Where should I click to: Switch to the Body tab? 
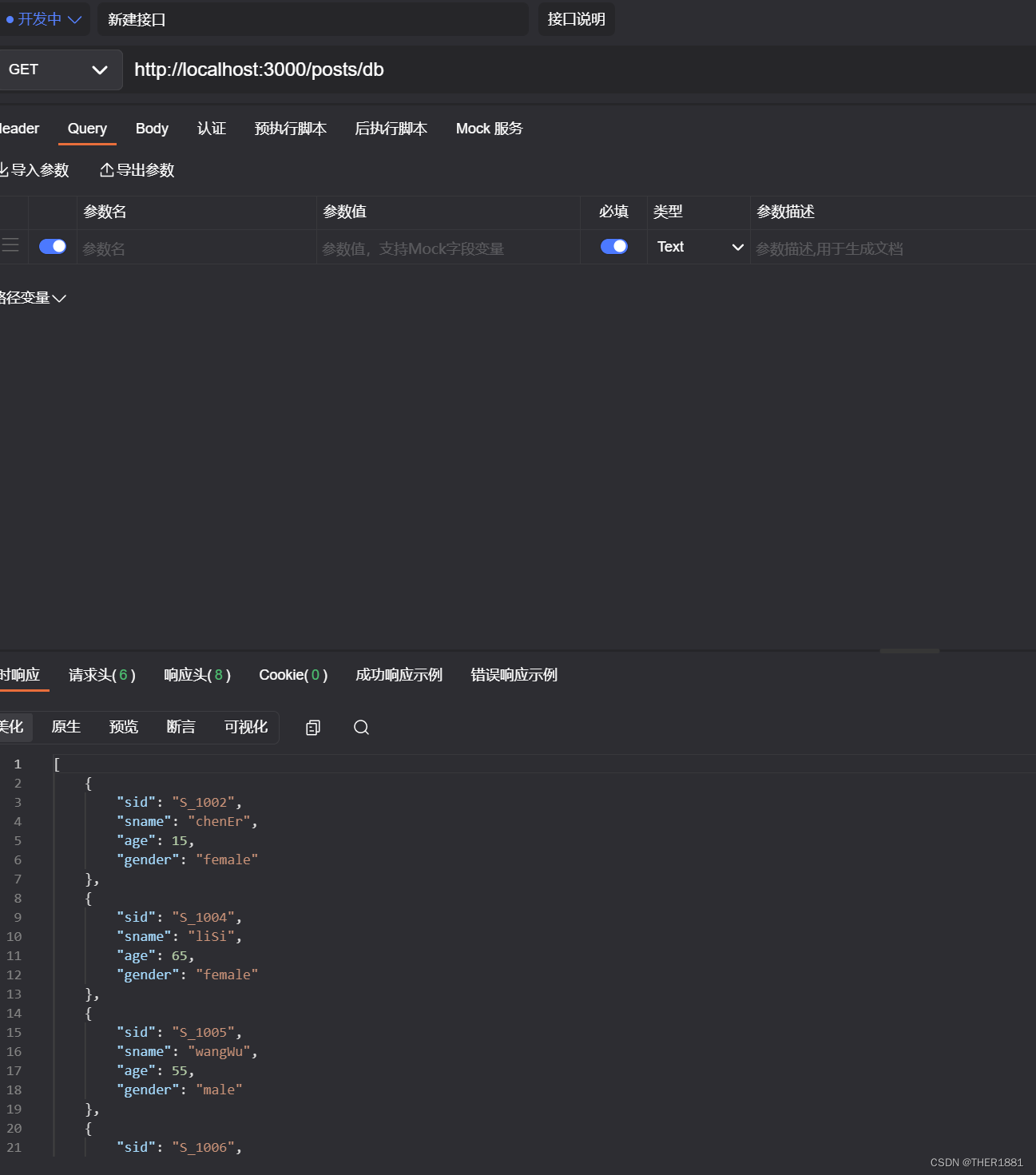coord(152,129)
